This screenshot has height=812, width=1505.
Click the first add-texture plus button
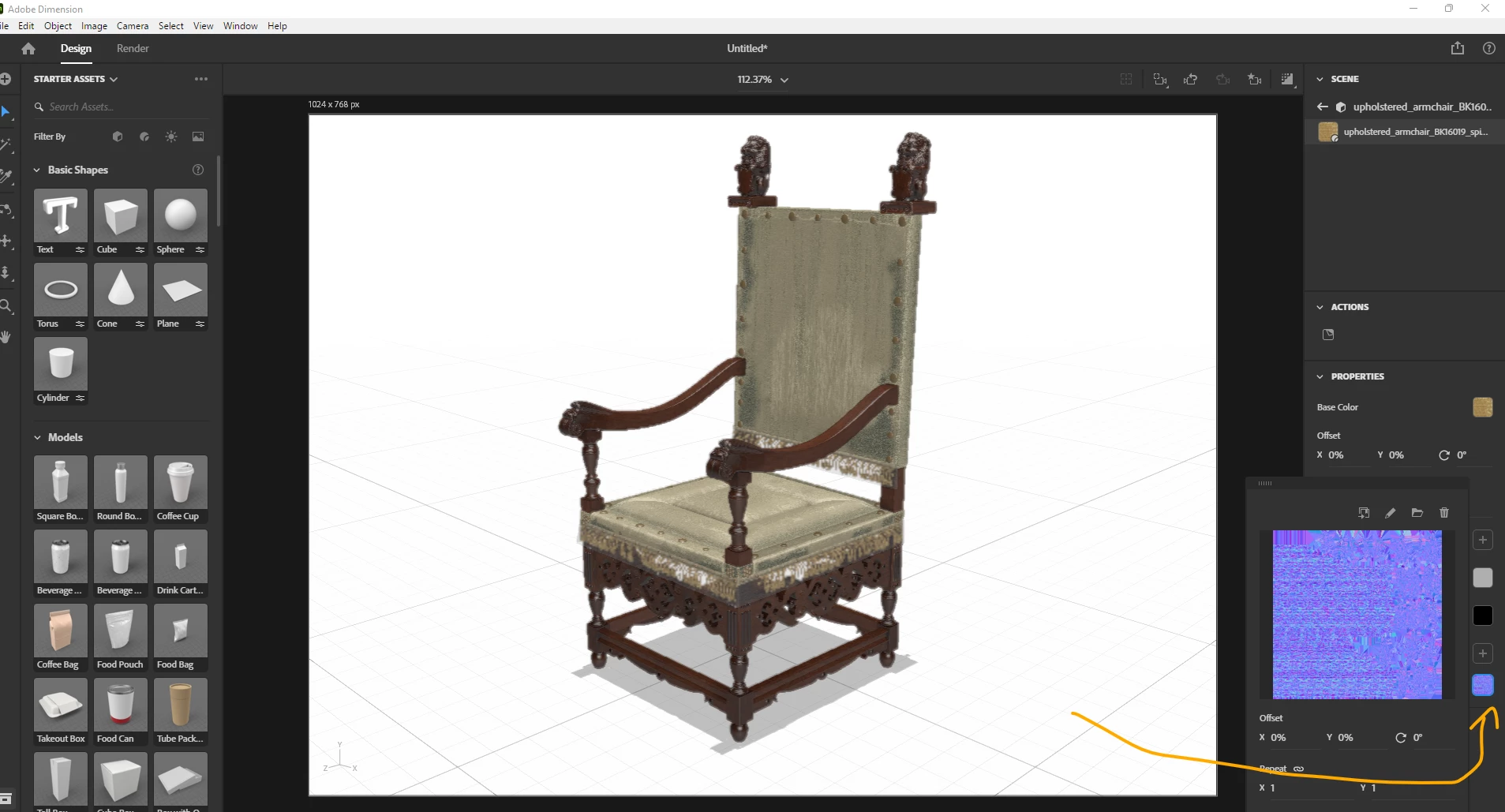[1483, 540]
